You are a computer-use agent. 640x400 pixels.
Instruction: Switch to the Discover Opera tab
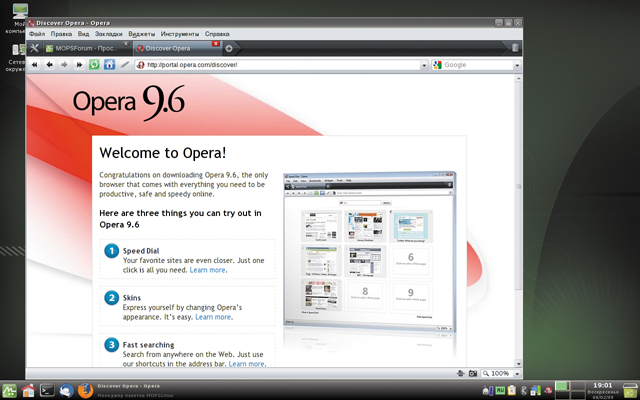[178, 49]
